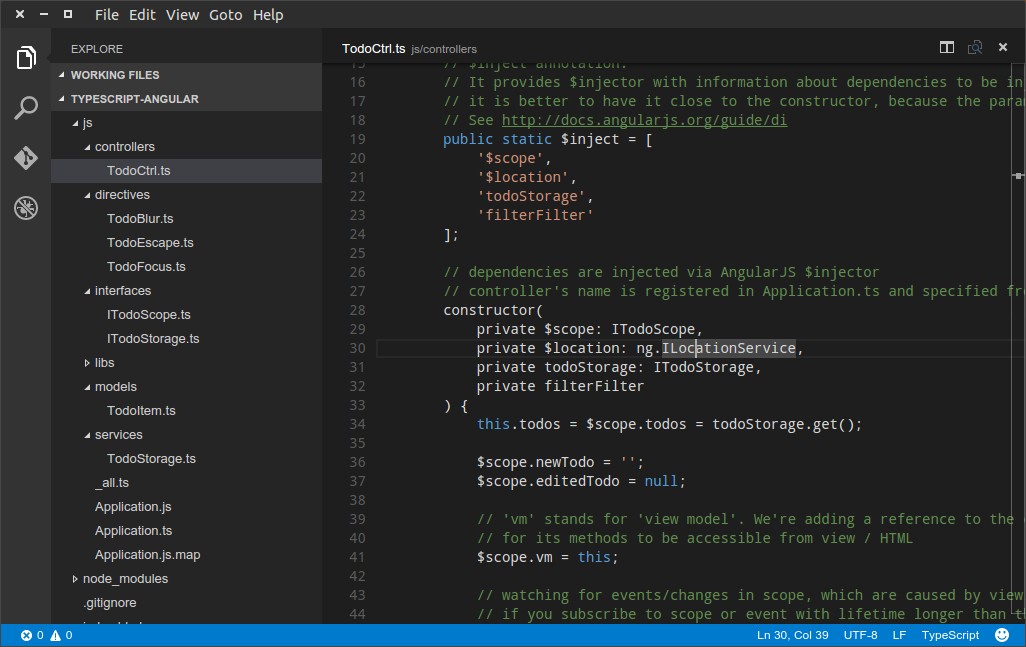
Task: Click the warning count icon in status bar
Action: pos(56,635)
